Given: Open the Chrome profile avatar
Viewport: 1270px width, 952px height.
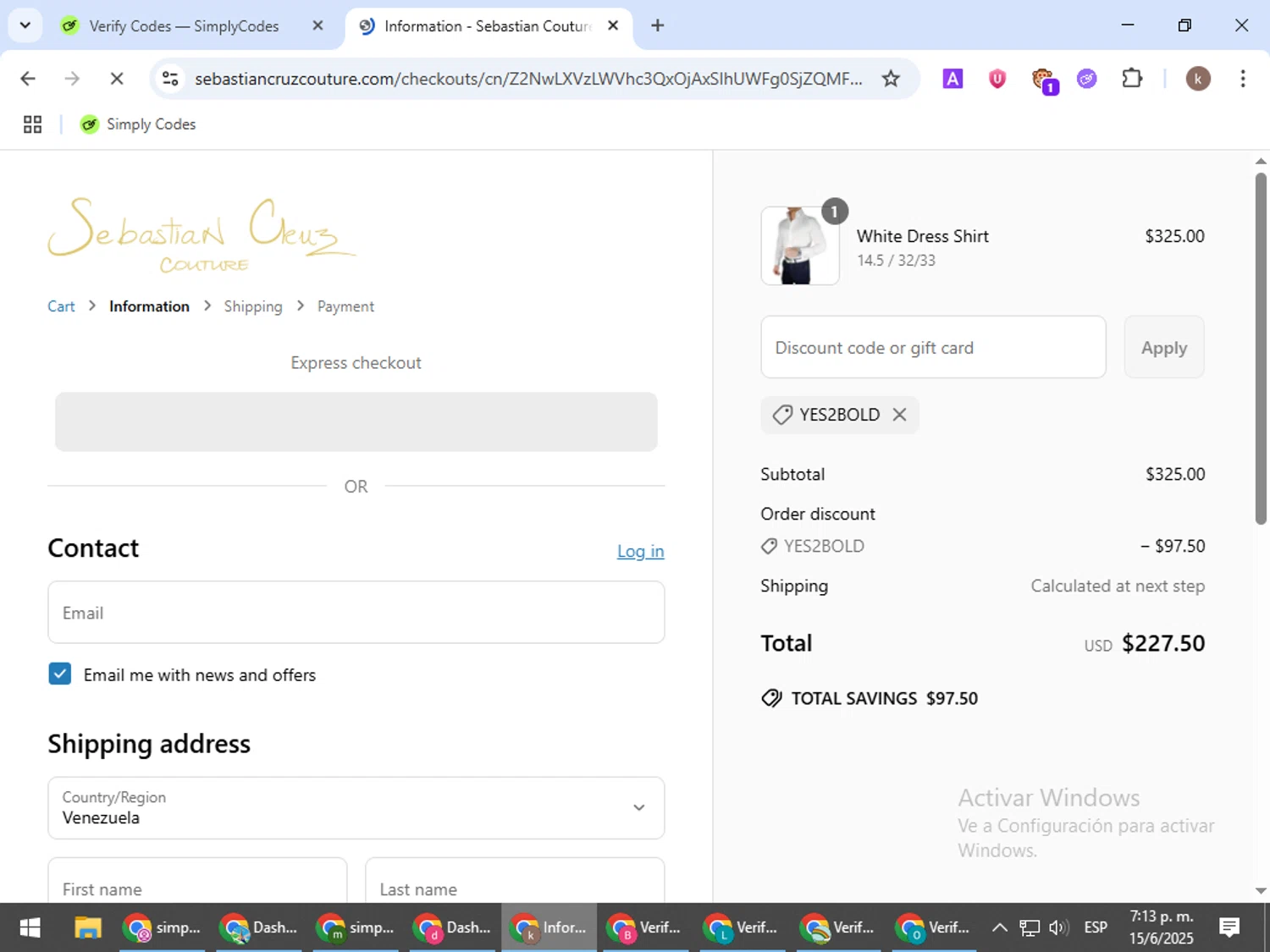Looking at the screenshot, I should pos(1197,79).
